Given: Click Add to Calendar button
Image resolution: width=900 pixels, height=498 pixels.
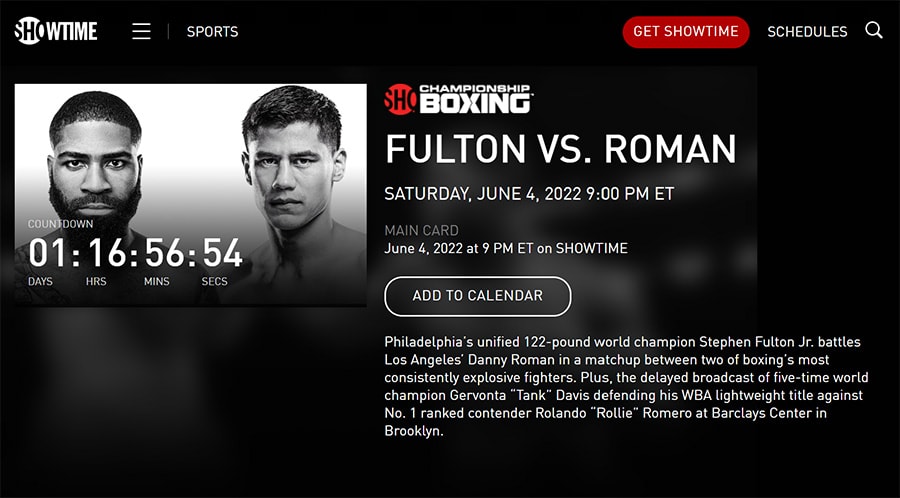Looking at the screenshot, I should pos(478,296).
